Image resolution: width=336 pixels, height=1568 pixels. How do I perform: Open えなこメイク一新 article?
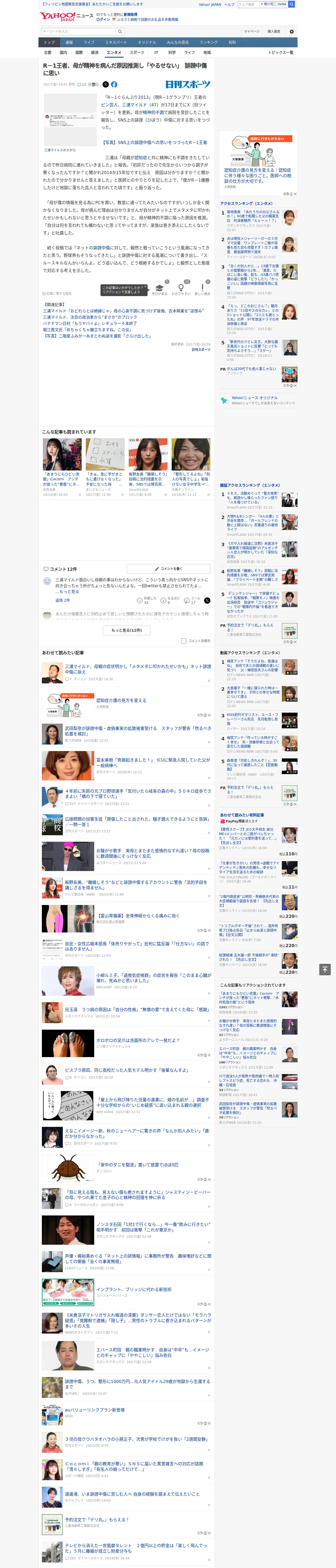(x=137, y=1133)
